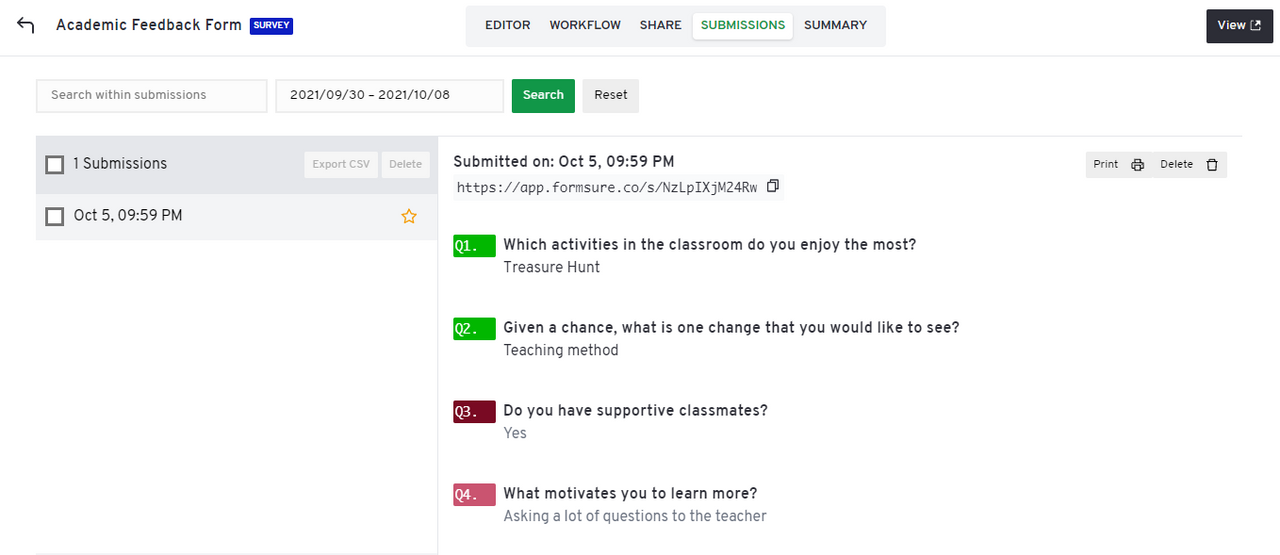The image size is (1280, 555).
Task: Click the submission link formsure.co URL
Action: coord(607,187)
